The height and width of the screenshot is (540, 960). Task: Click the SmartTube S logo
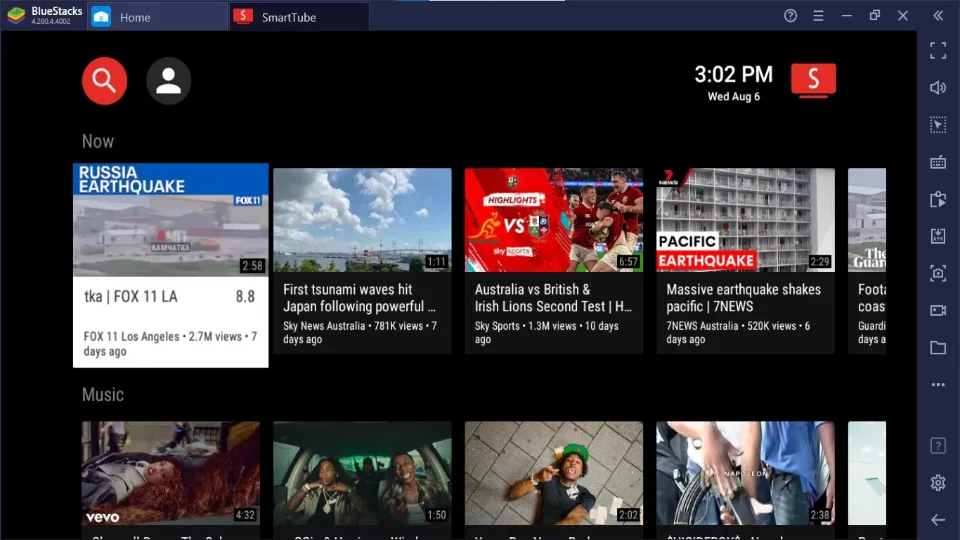(813, 80)
